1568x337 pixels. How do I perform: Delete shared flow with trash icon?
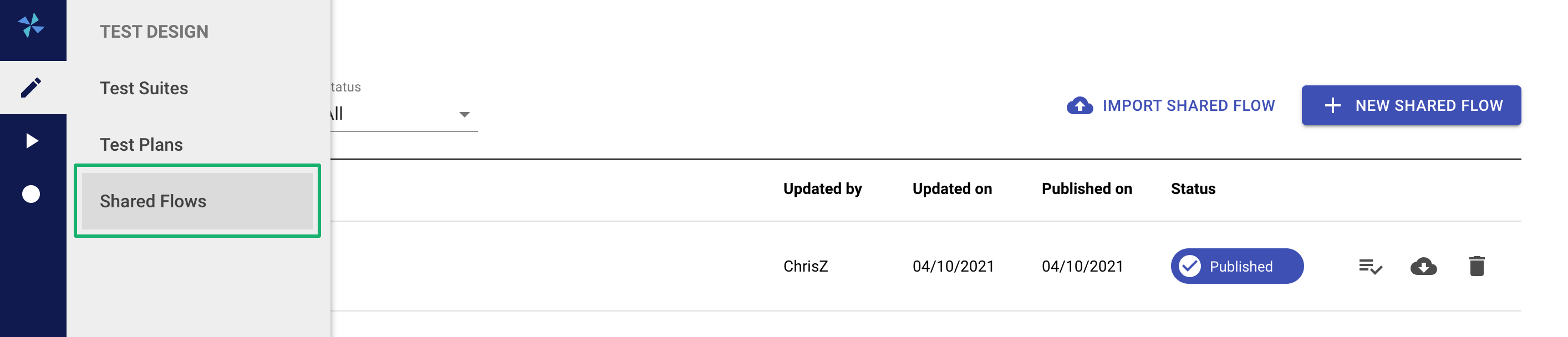click(x=1477, y=267)
